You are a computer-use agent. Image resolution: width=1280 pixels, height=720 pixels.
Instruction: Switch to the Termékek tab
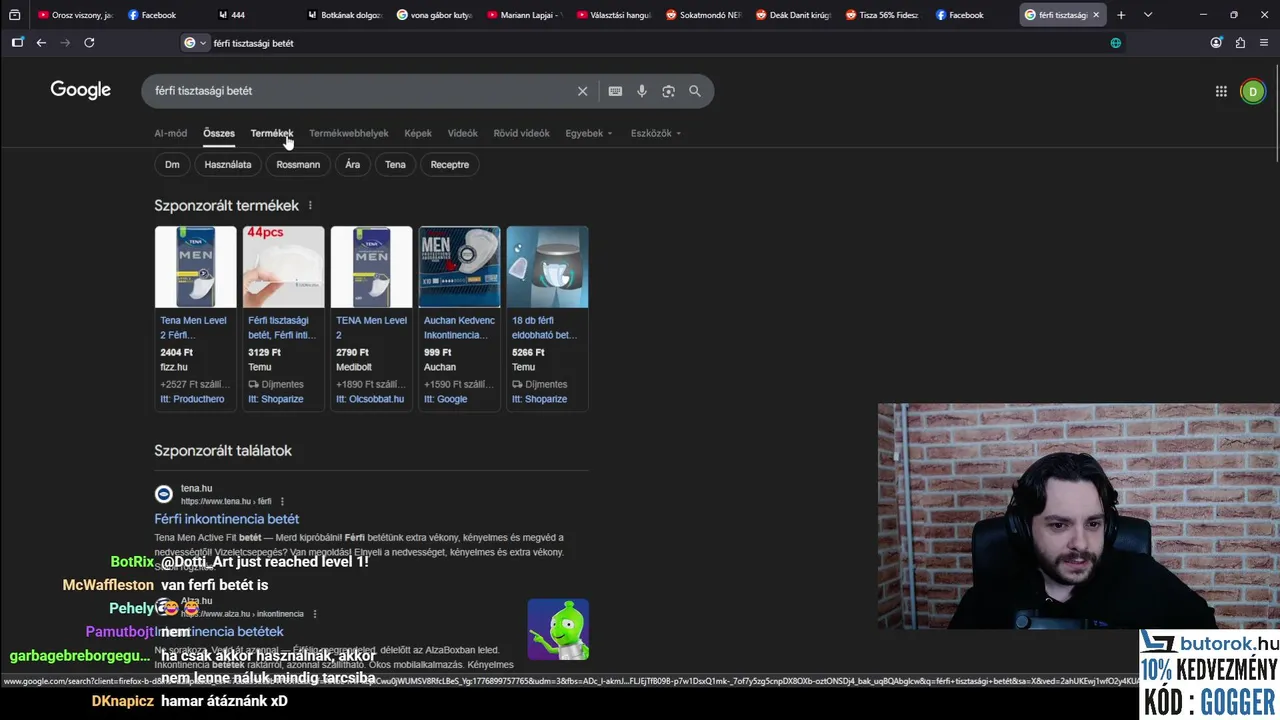272,133
